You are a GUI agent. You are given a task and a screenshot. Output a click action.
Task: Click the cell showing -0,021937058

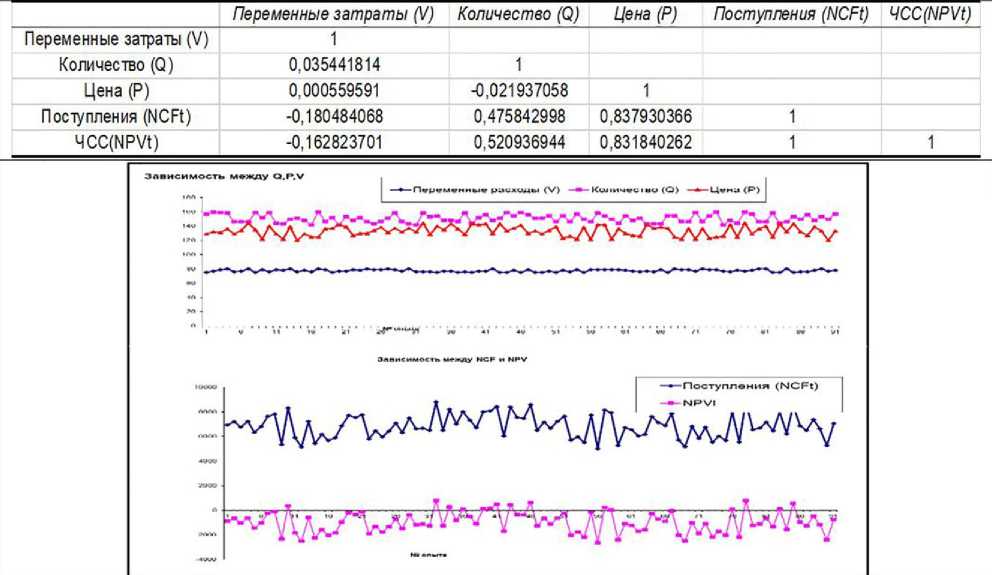518,91
